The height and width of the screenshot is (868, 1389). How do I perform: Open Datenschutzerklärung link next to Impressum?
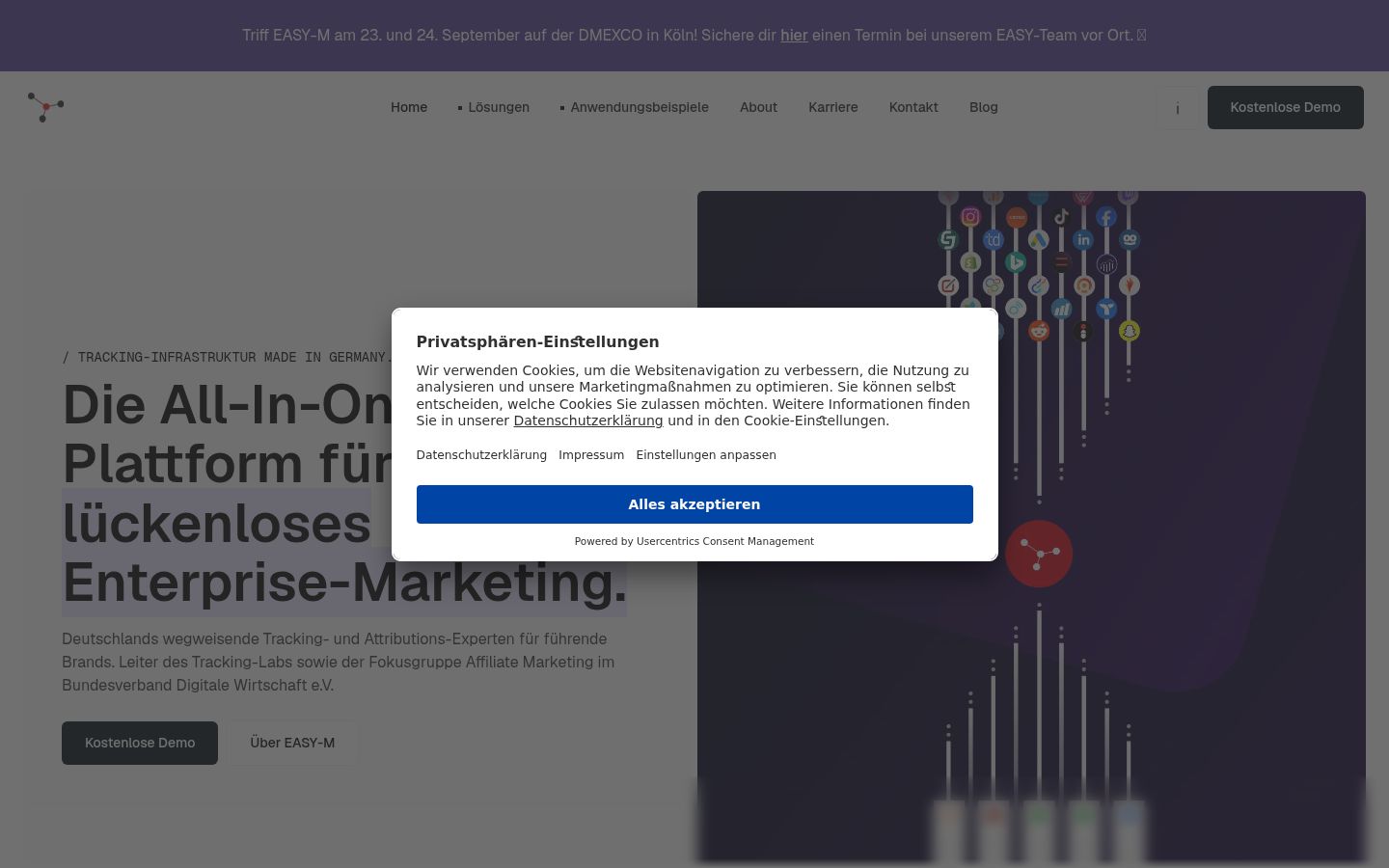[481, 455]
